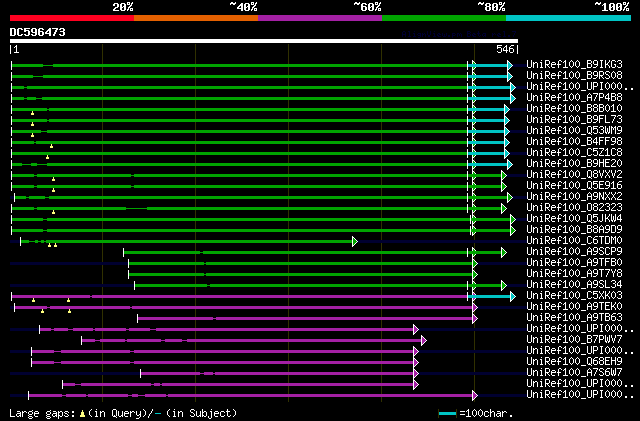The height and width of the screenshot is (421, 640).
Task: Select hit label UniRef100_B9HE20
Action: click(x=574, y=164)
